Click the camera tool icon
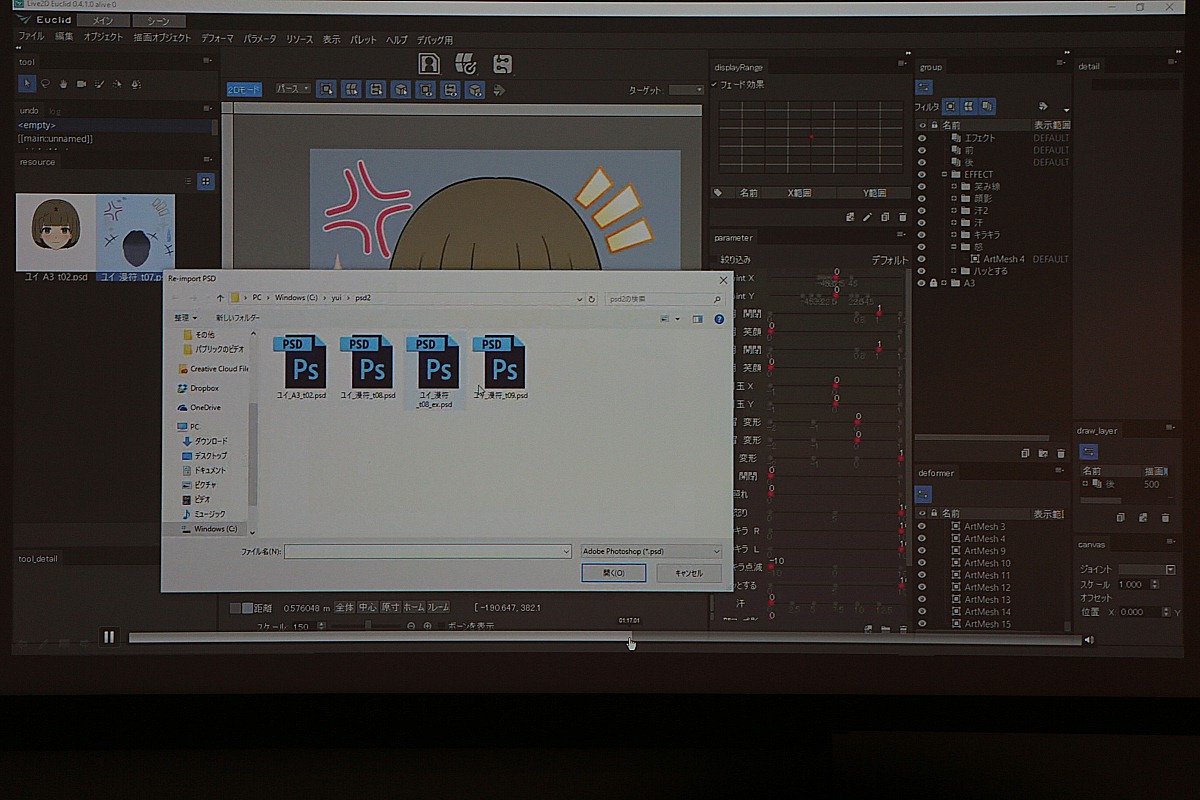The image size is (1200, 800). click(81, 84)
